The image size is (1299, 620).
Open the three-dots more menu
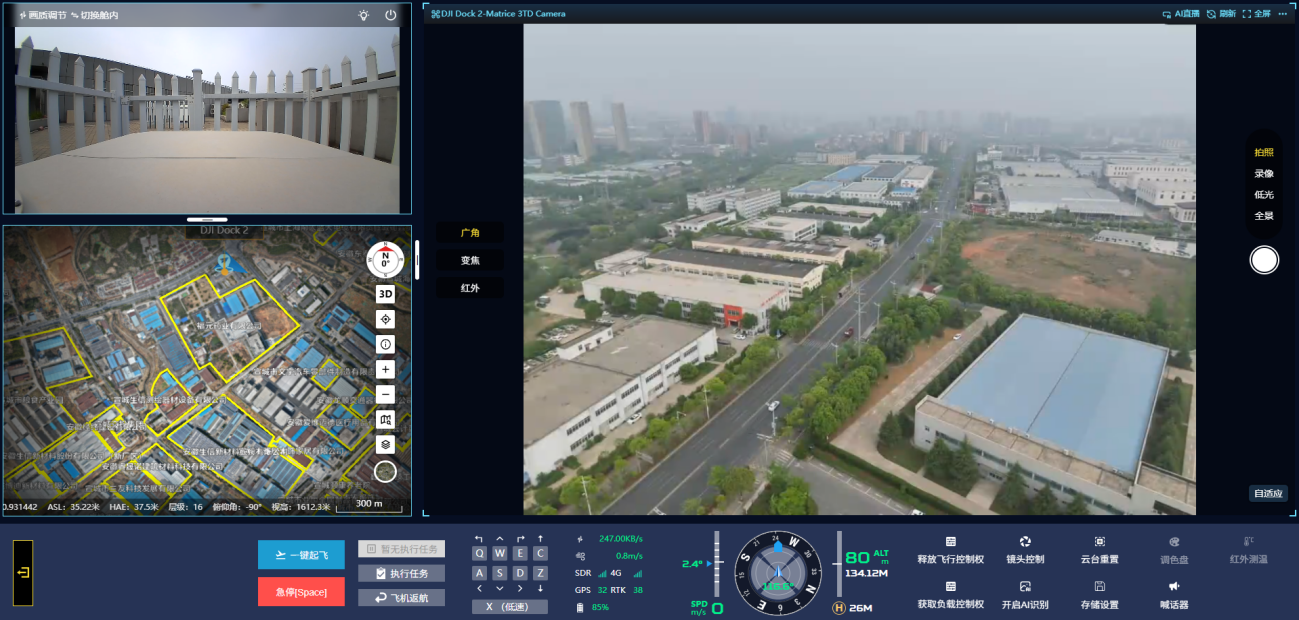pyautogui.click(x=1283, y=14)
